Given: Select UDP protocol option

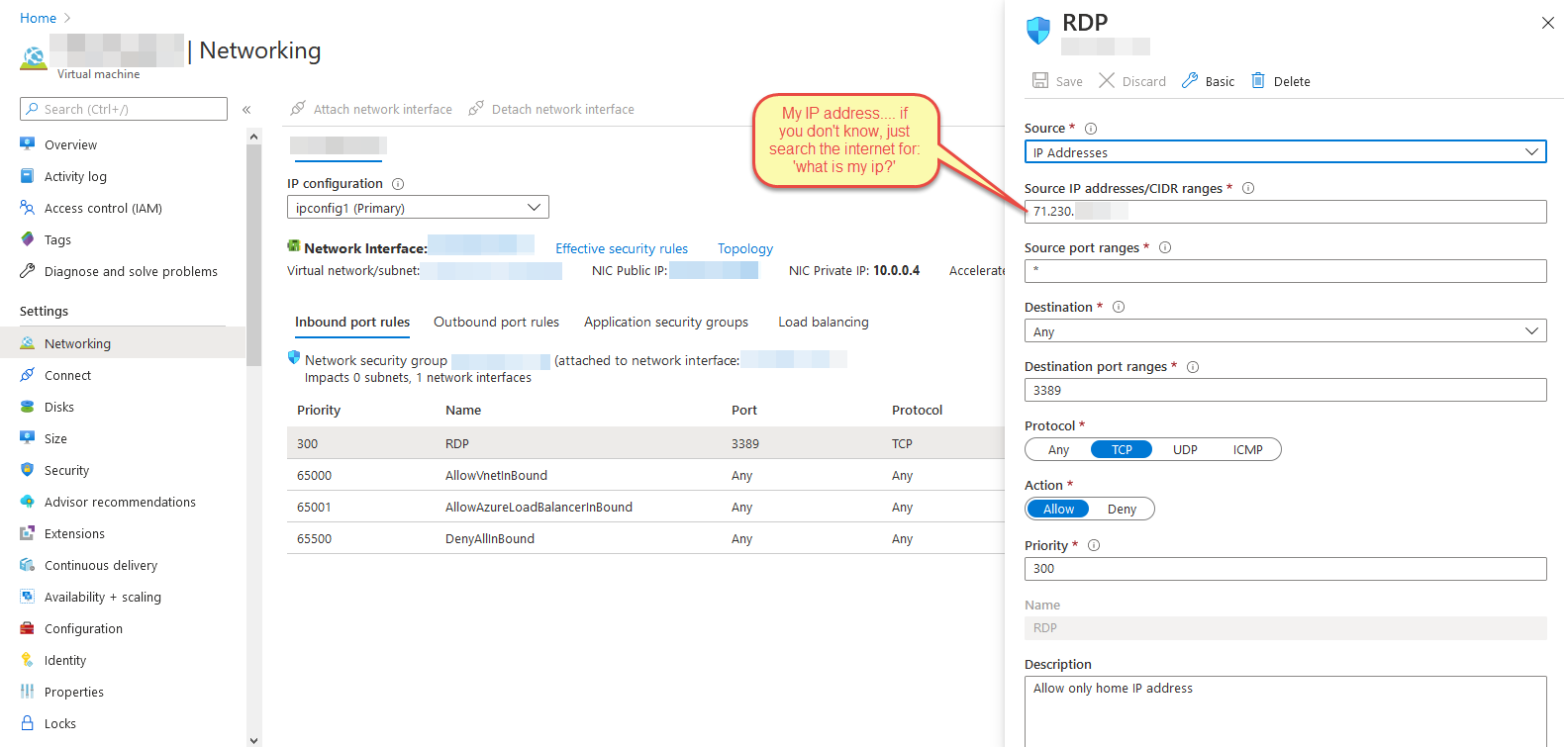Looking at the screenshot, I should (x=1185, y=450).
